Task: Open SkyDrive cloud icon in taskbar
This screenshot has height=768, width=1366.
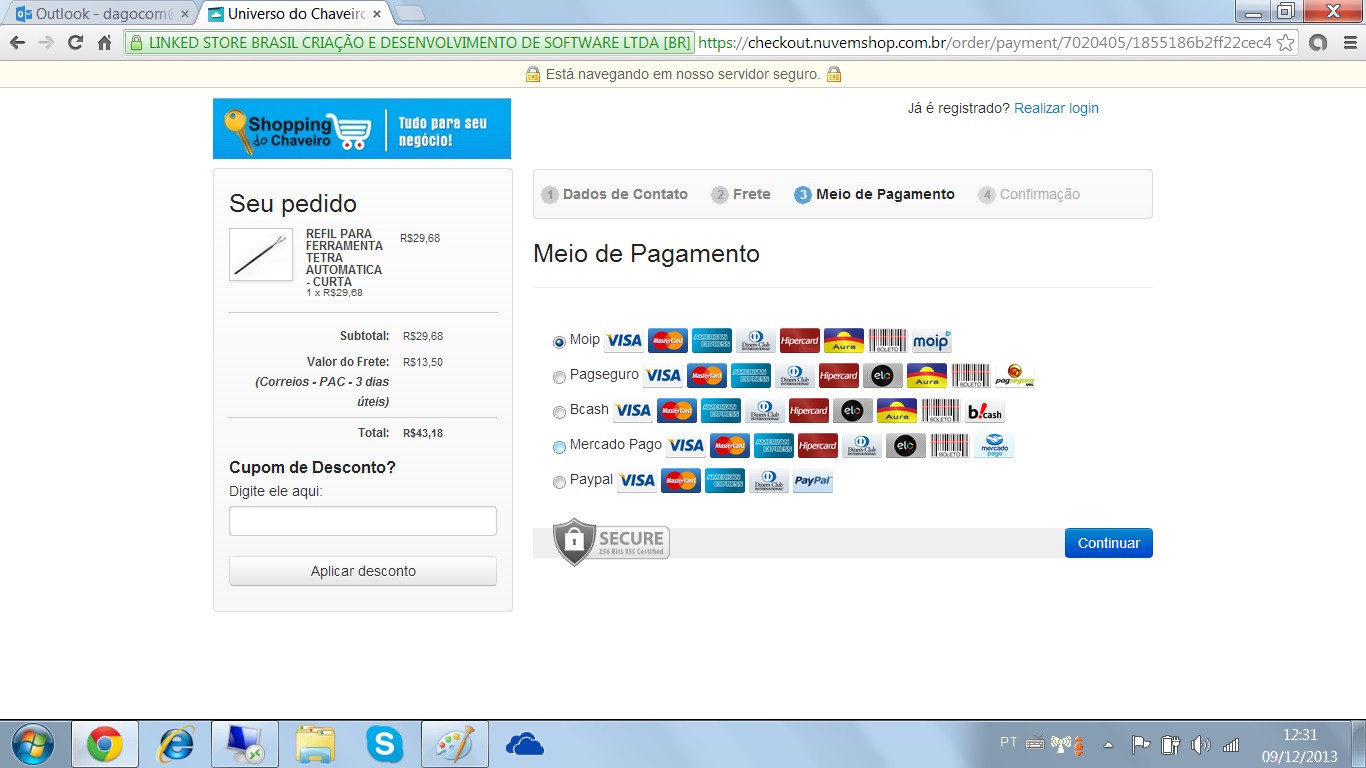Action: coord(524,744)
